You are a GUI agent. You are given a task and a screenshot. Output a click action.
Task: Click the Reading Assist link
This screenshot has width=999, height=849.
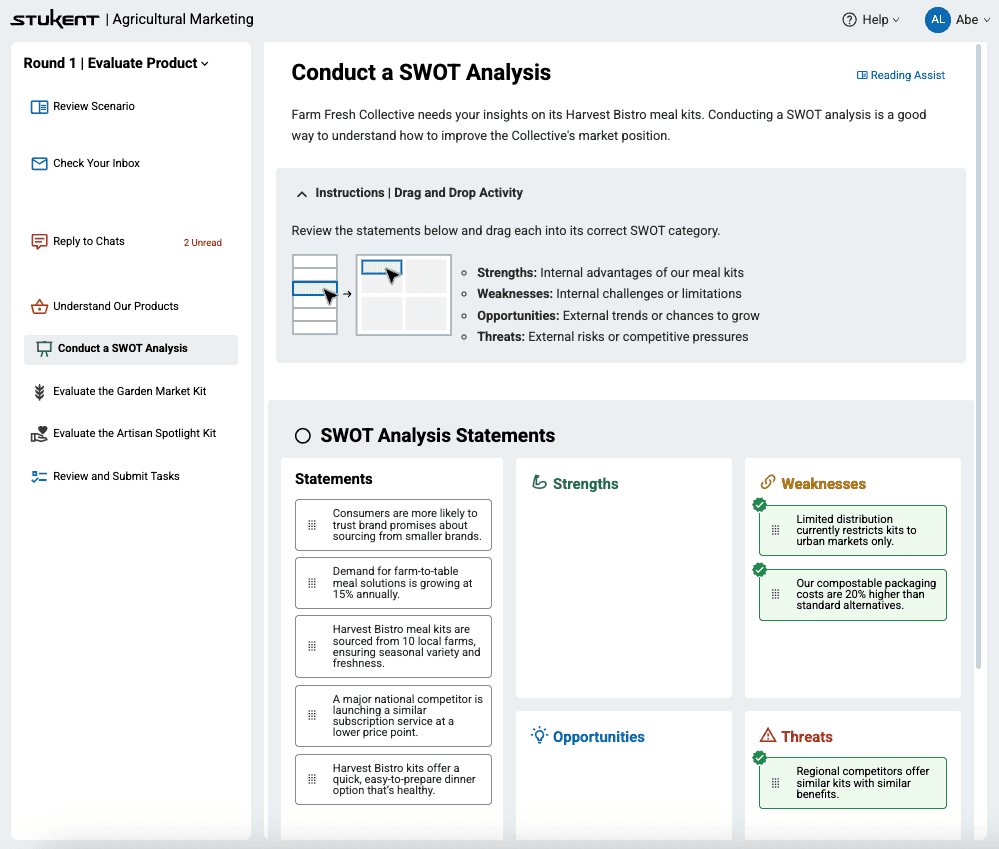[x=901, y=75]
